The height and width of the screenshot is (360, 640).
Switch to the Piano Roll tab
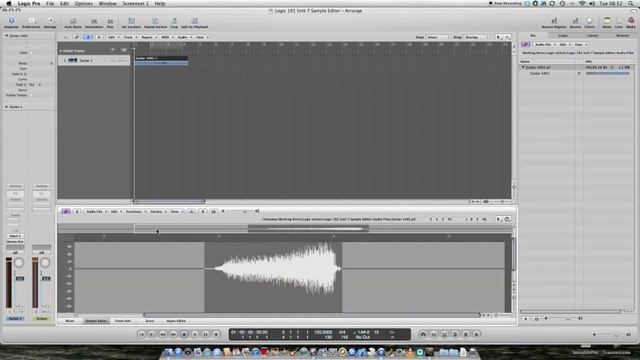(123, 321)
